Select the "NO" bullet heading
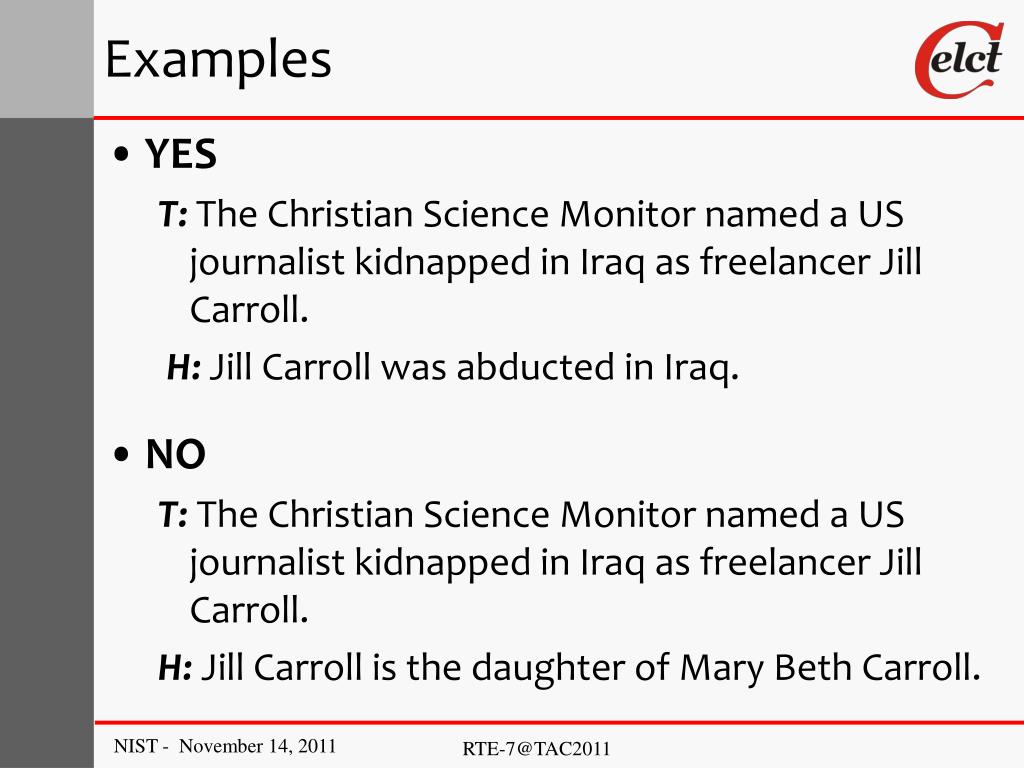 (x=176, y=455)
